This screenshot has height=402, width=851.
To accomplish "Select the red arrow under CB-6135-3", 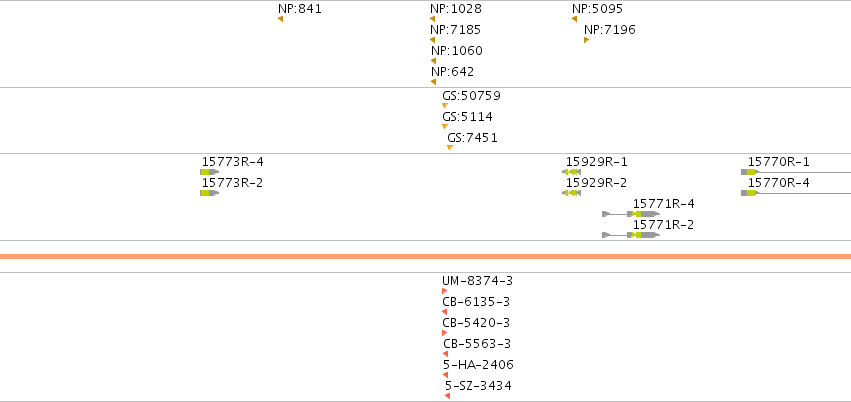I will [x=444, y=312].
